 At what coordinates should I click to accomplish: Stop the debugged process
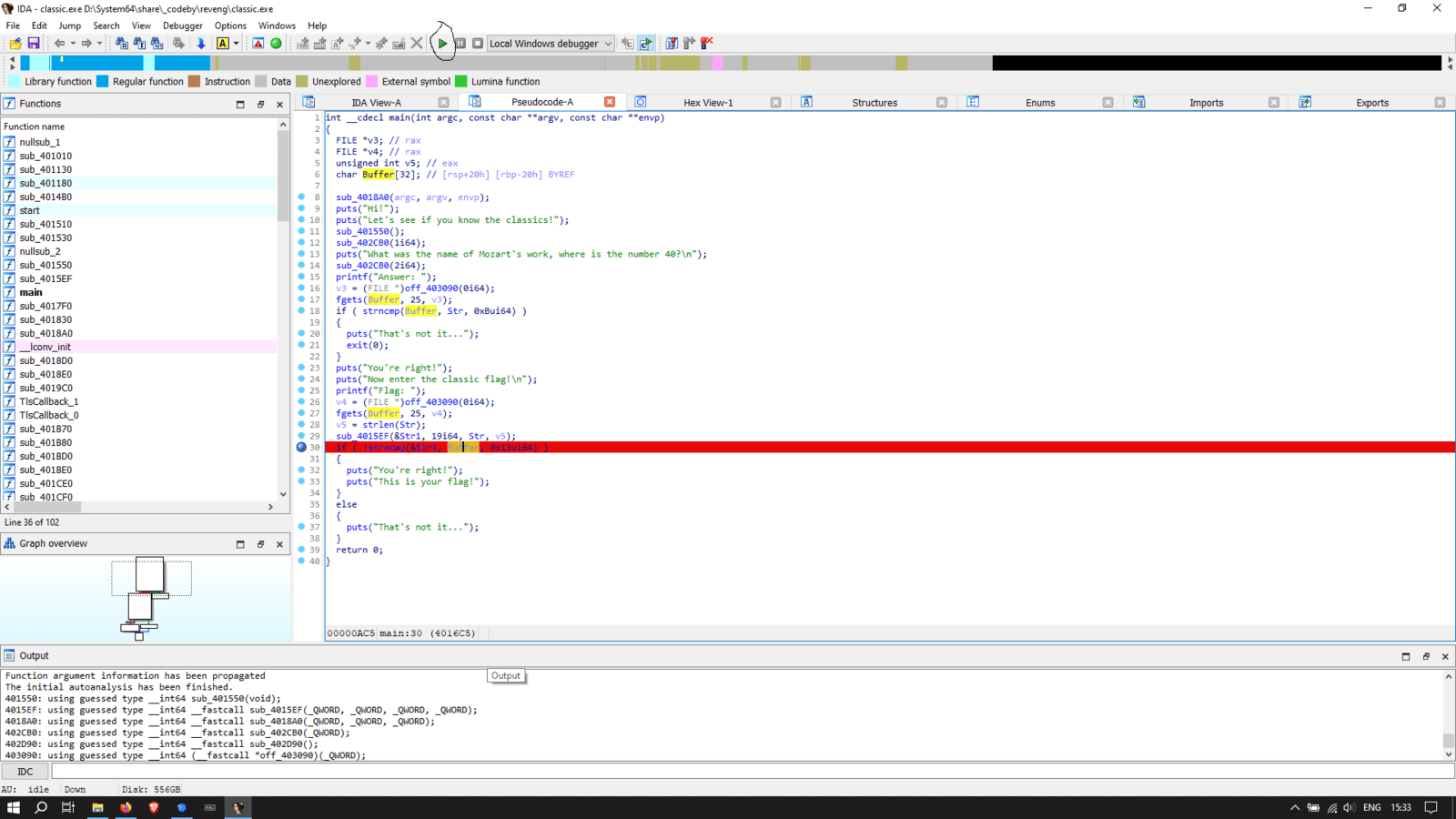[478, 44]
